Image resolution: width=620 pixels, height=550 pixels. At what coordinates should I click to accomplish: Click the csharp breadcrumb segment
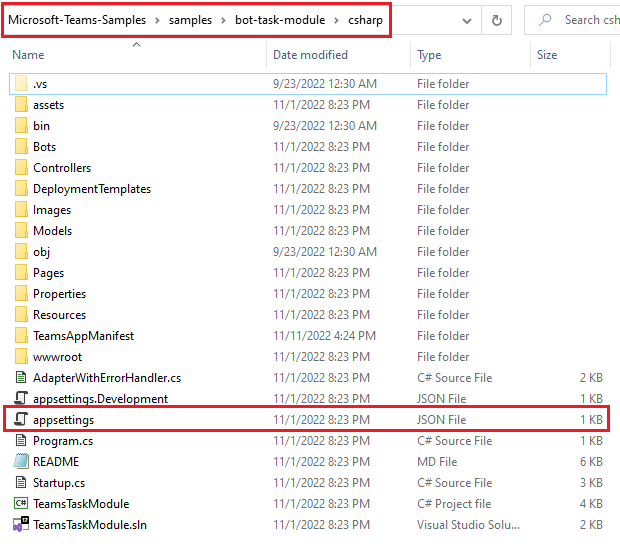[x=365, y=20]
